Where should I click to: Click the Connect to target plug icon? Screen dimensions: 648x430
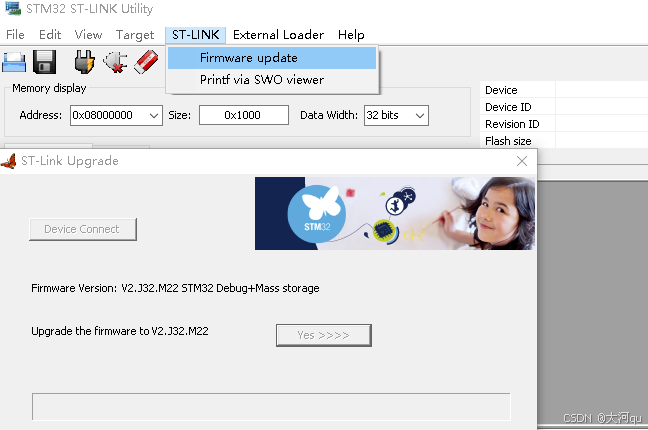84,62
